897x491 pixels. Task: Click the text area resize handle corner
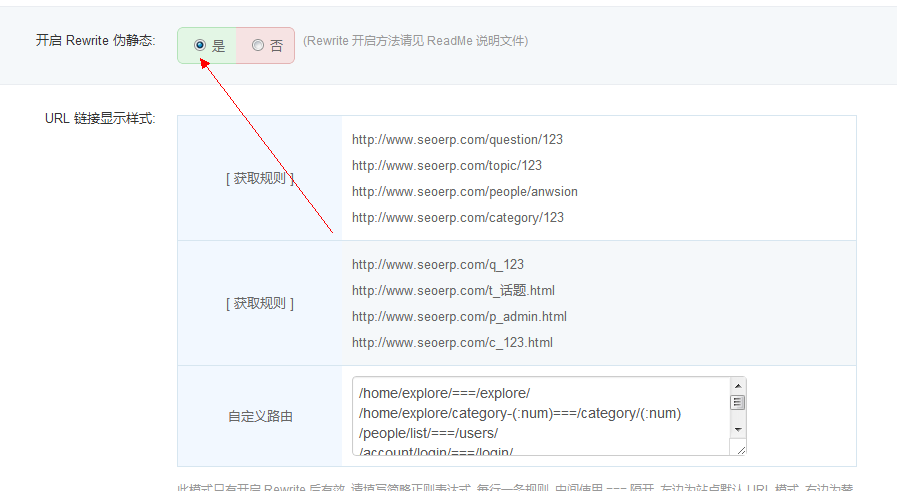[740, 449]
